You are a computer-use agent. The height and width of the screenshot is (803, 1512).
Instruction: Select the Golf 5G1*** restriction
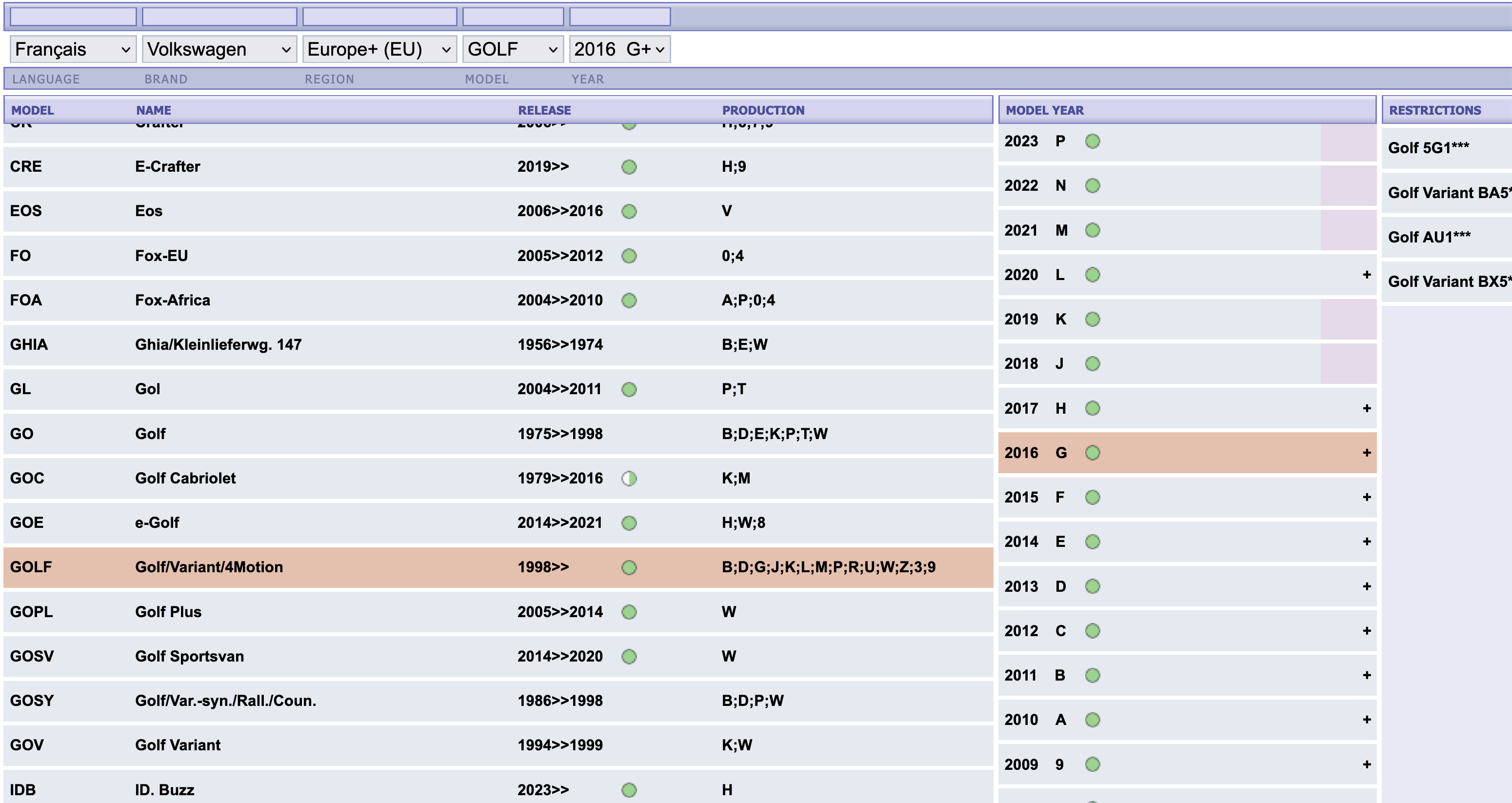point(1448,148)
